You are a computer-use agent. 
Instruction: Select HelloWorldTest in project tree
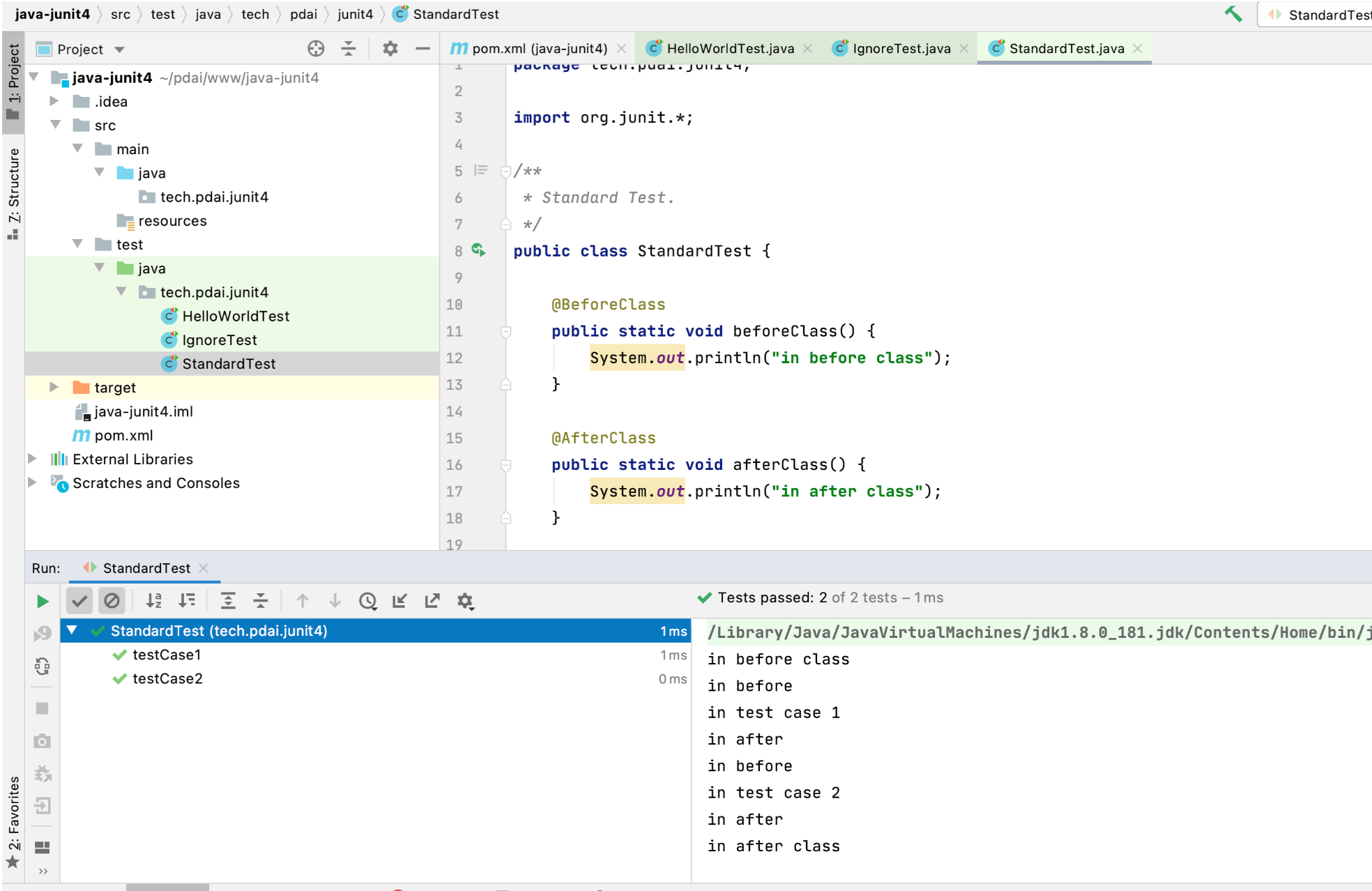[x=236, y=316]
